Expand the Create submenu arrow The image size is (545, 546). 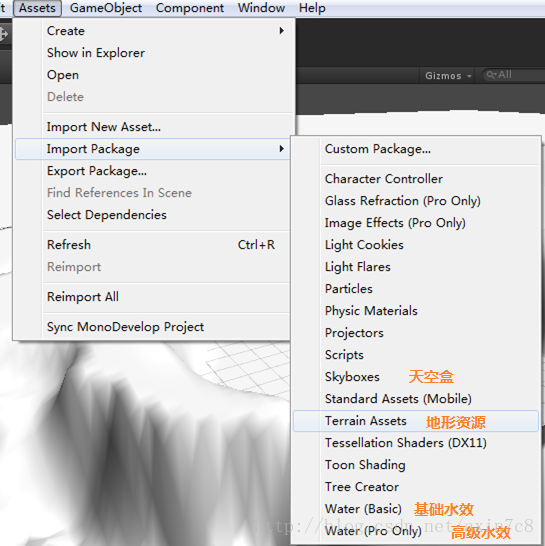click(x=281, y=31)
